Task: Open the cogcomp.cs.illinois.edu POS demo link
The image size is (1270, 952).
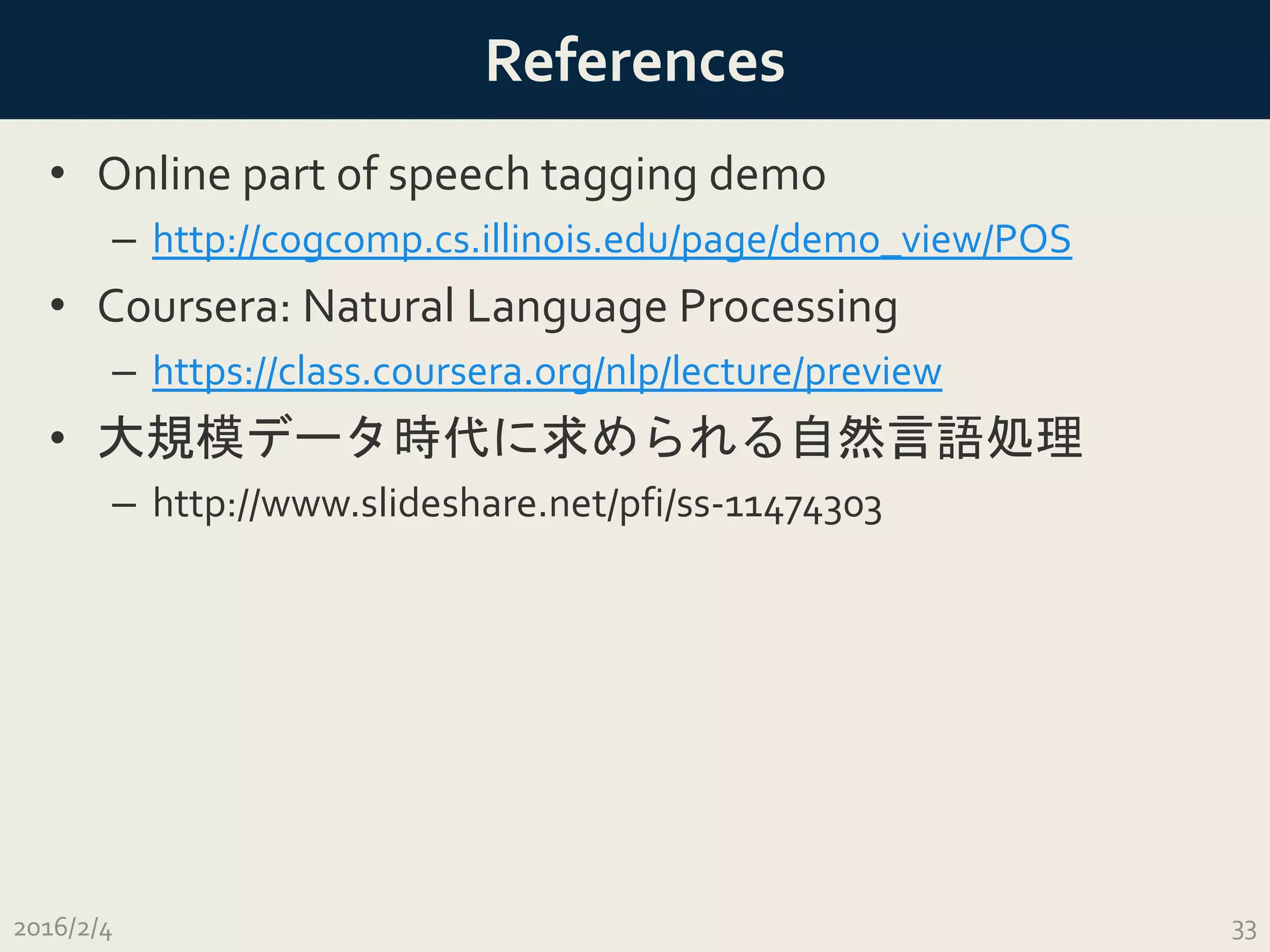Action: [x=612, y=240]
